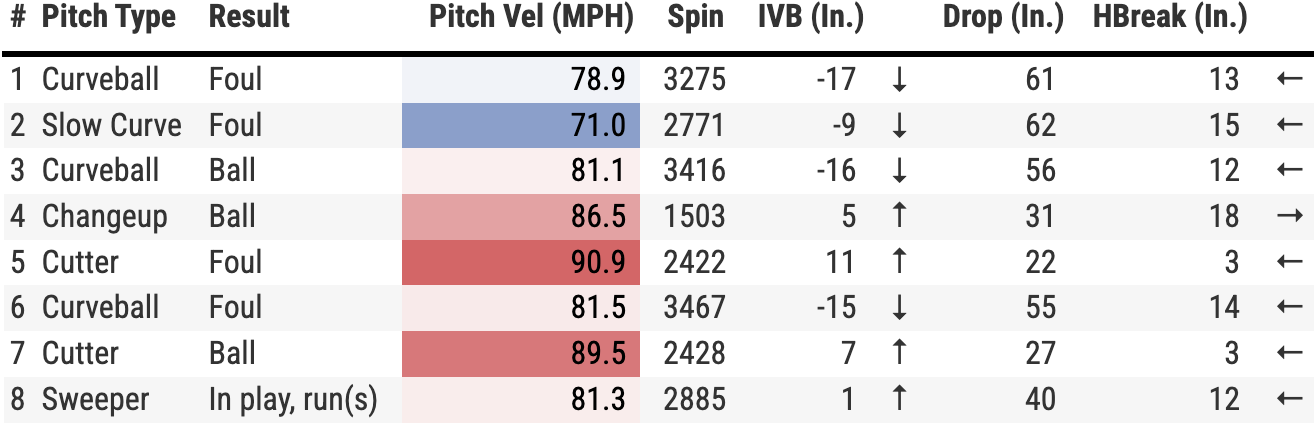
Task: Click the right arrow in the Changeup row
Action: (1289, 217)
